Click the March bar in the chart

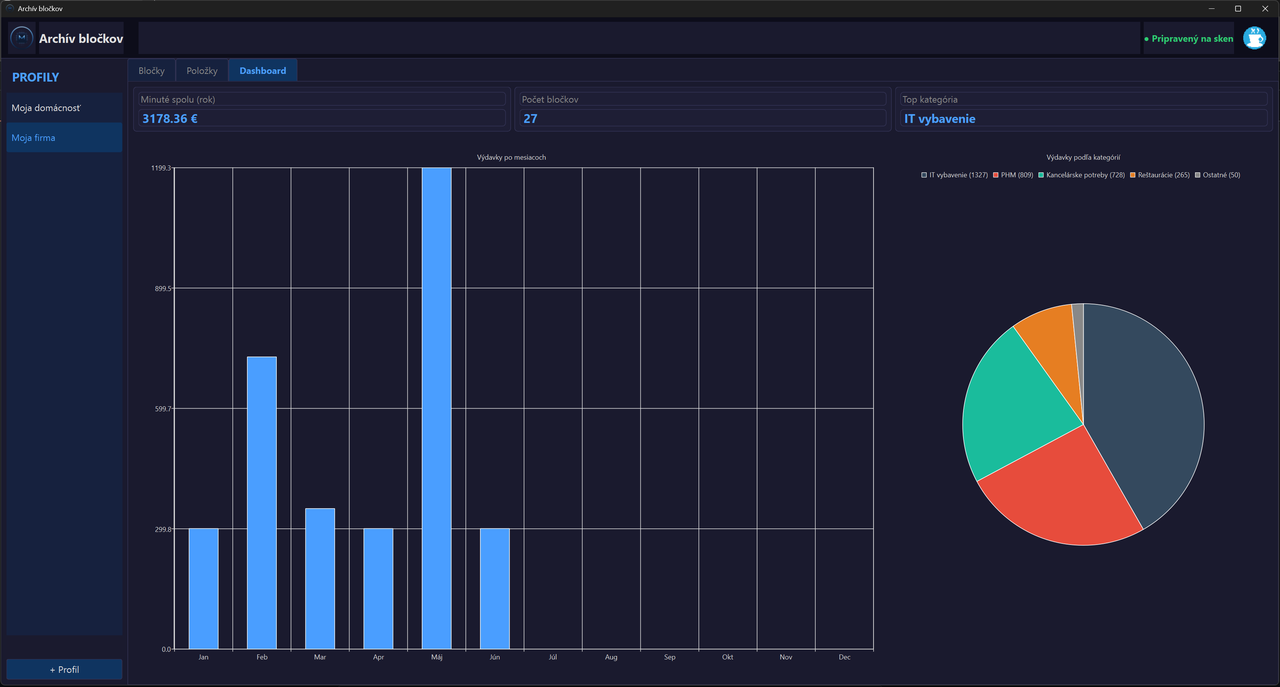click(320, 579)
